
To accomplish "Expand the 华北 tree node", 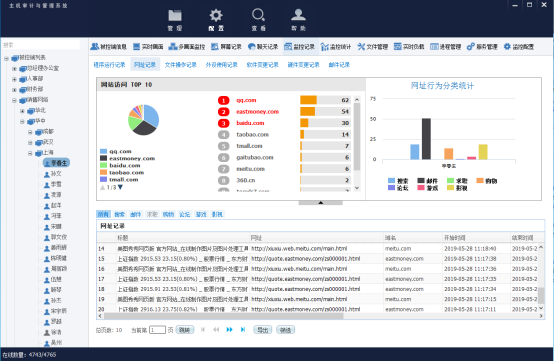I will 22,111.
